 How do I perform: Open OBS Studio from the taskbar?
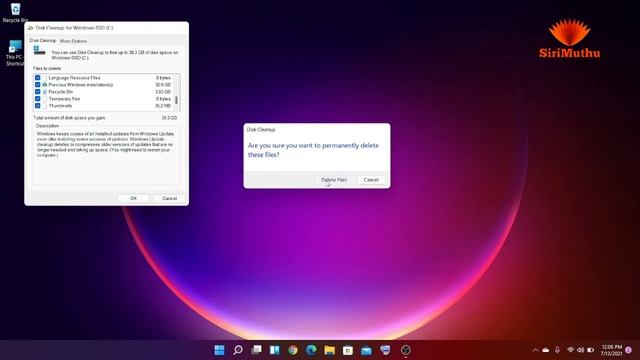coord(405,350)
